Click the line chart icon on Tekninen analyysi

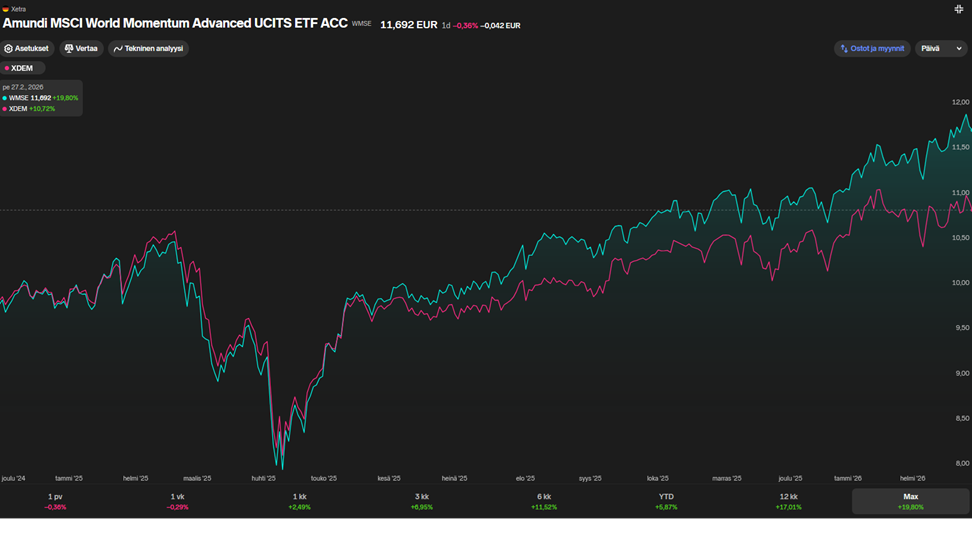(x=118, y=48)
